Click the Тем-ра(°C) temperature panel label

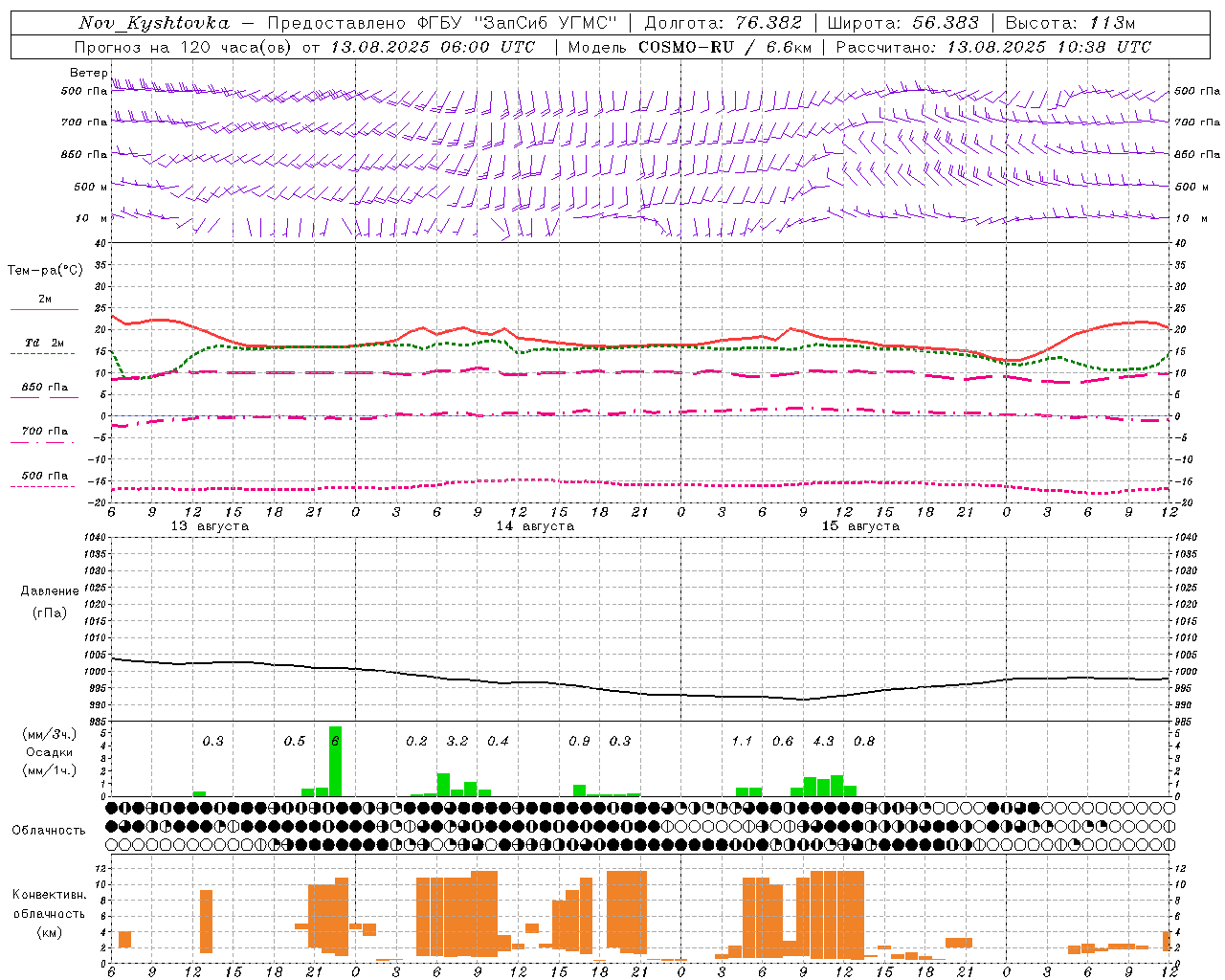click(45, 271)
